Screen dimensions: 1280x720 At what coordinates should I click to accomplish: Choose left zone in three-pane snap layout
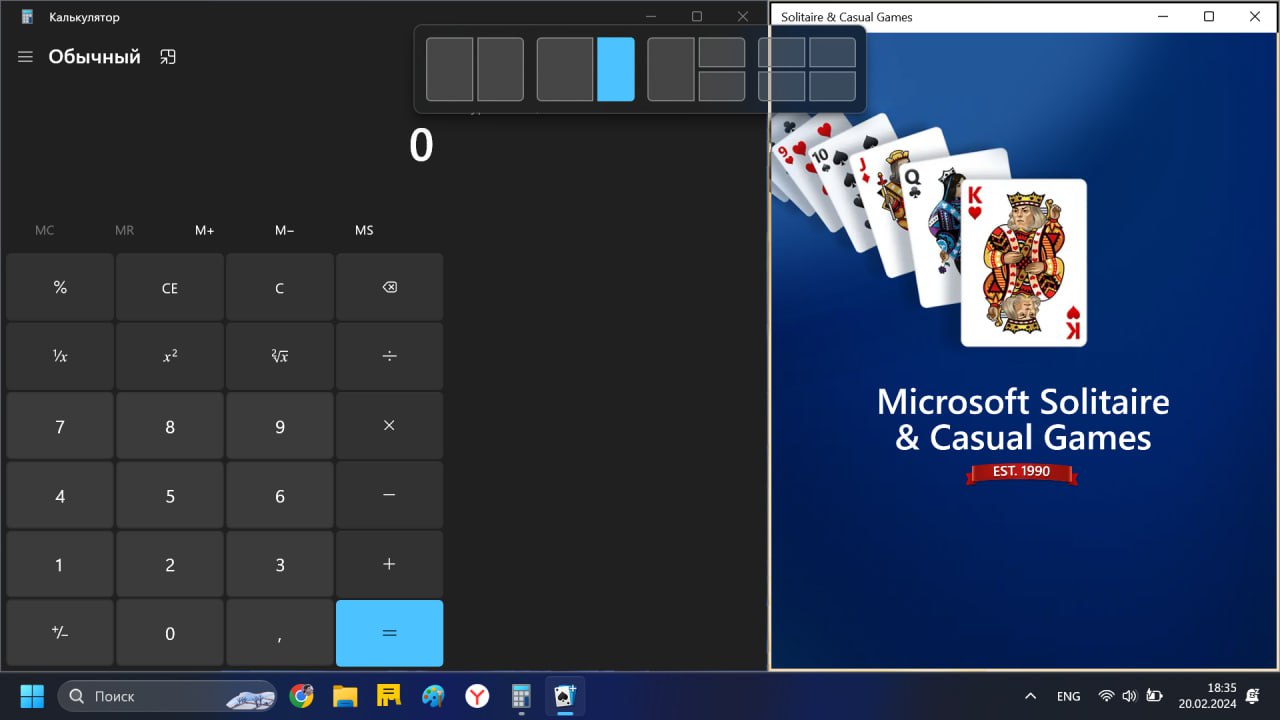(671, 69)
